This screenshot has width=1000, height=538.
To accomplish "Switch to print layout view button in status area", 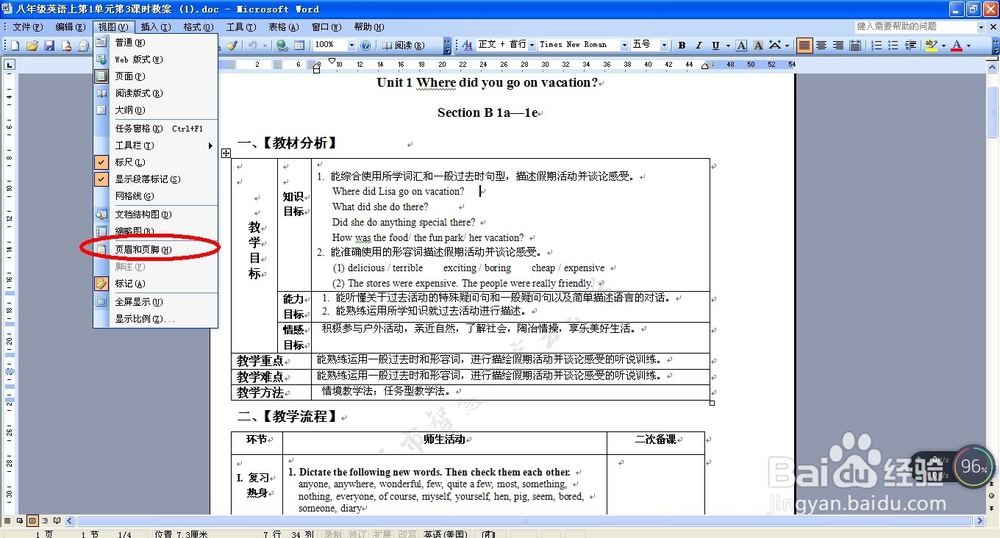I will (32, 521).
